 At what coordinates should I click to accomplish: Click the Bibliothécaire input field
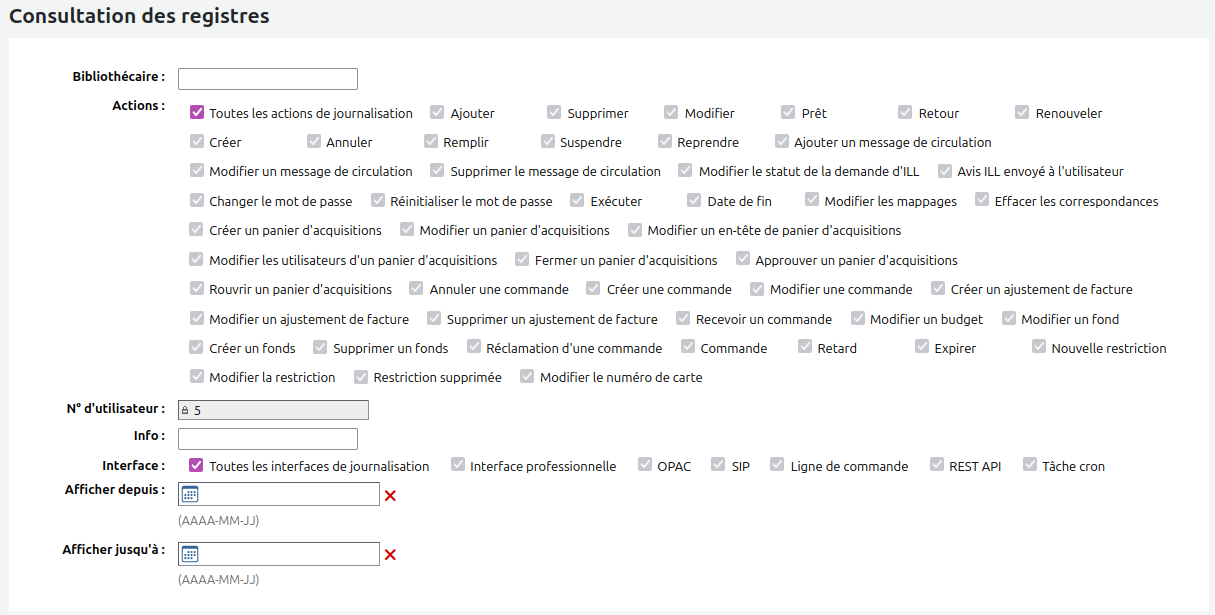[268, 79]
